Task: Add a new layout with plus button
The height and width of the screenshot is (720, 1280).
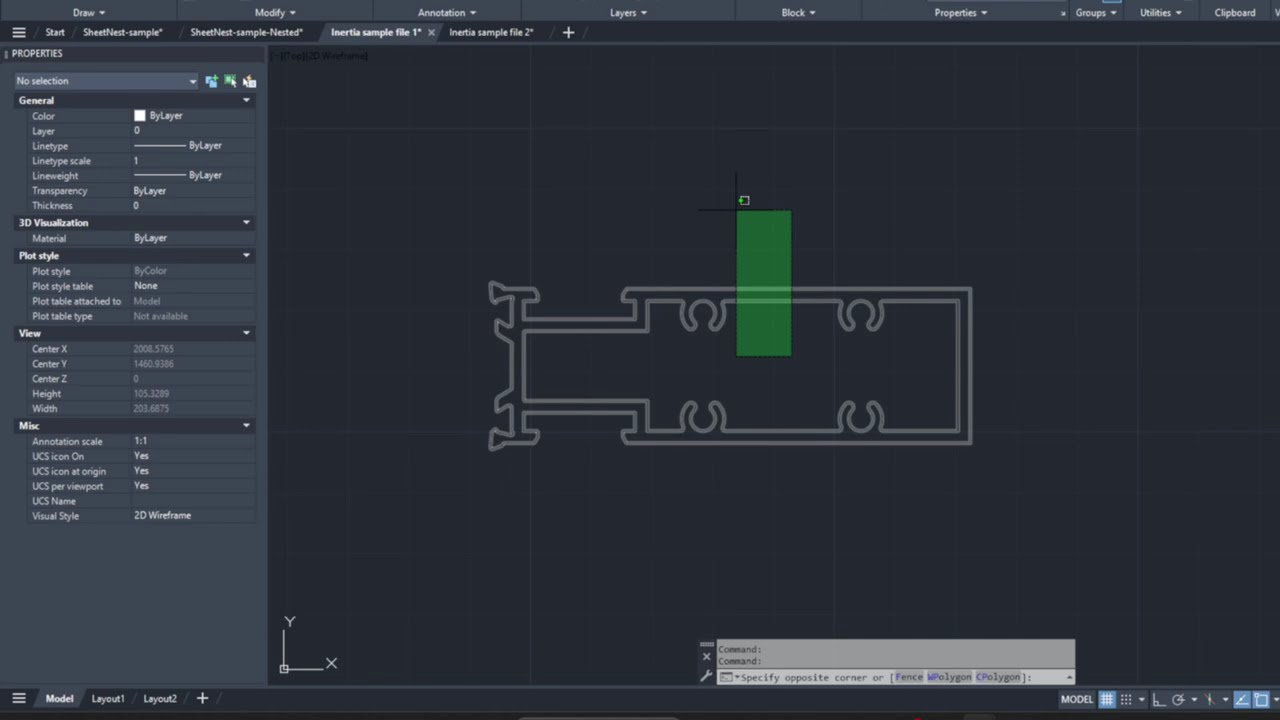Action: point(202,698)
